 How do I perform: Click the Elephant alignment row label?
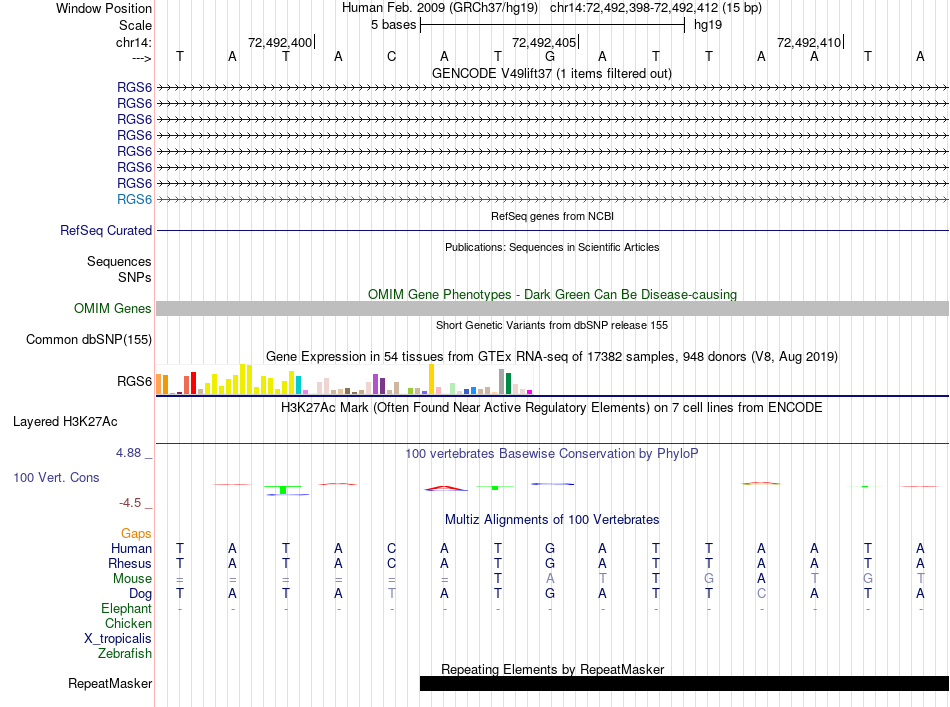126,608
